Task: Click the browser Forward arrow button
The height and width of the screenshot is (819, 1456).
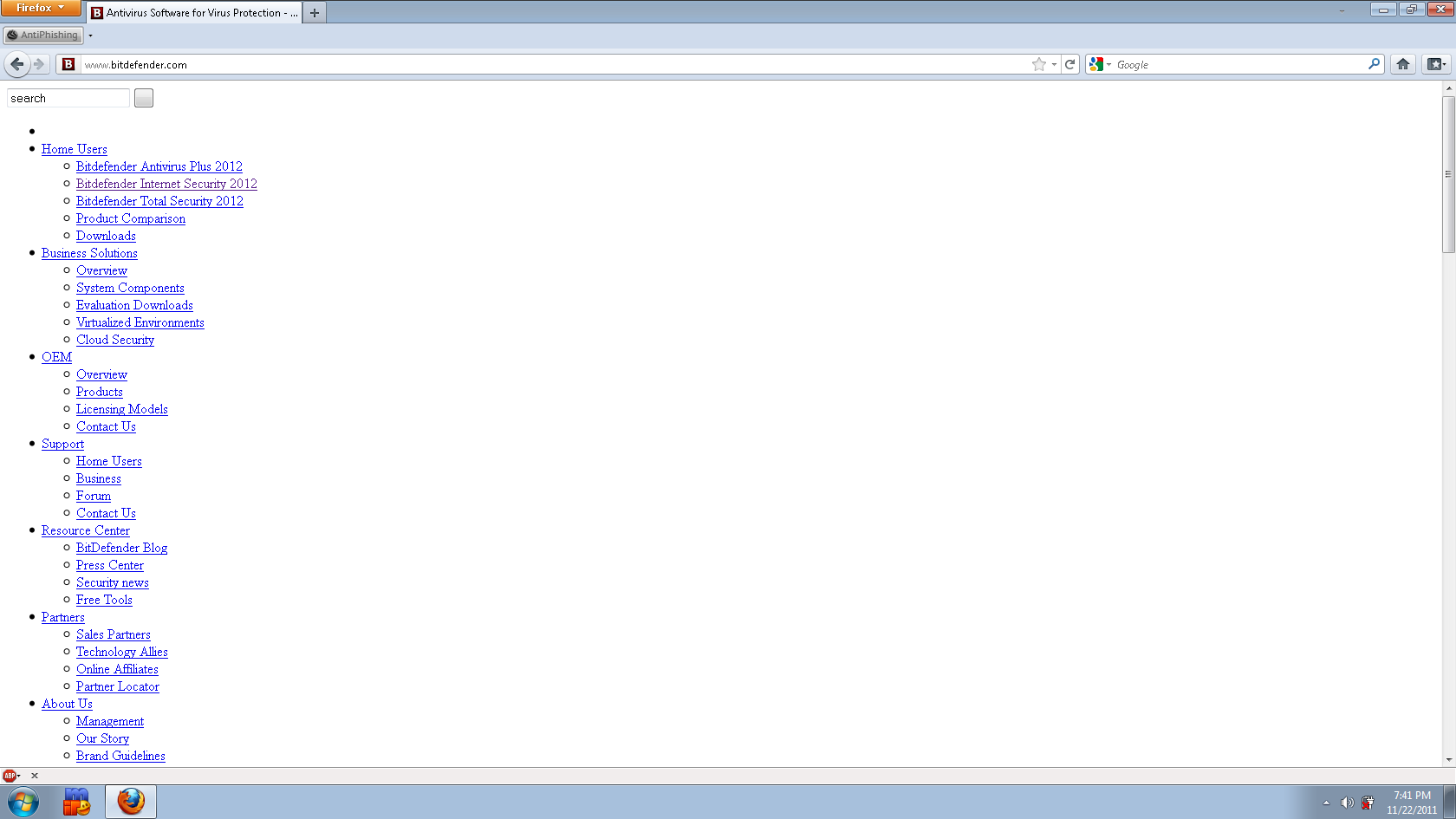Action: point(39,64)
